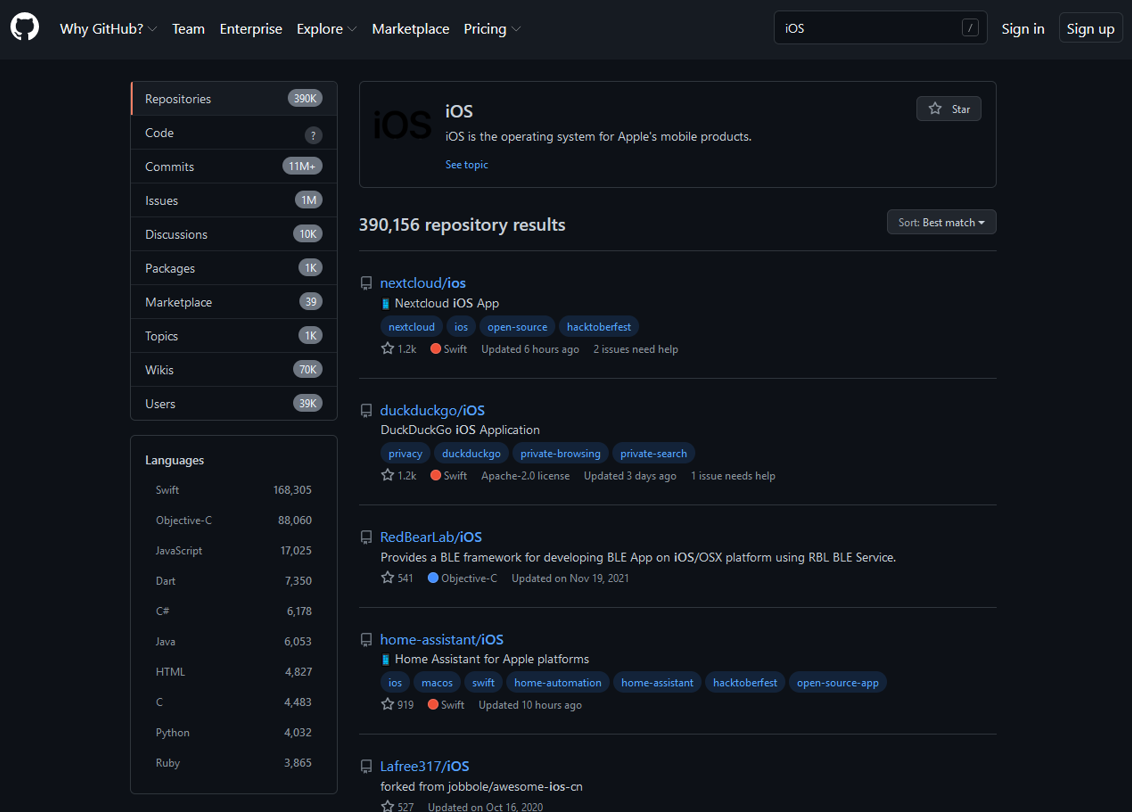1132x812 pixels.
Task: Click the question mark badge next to Code
Action: click(313, 135)
